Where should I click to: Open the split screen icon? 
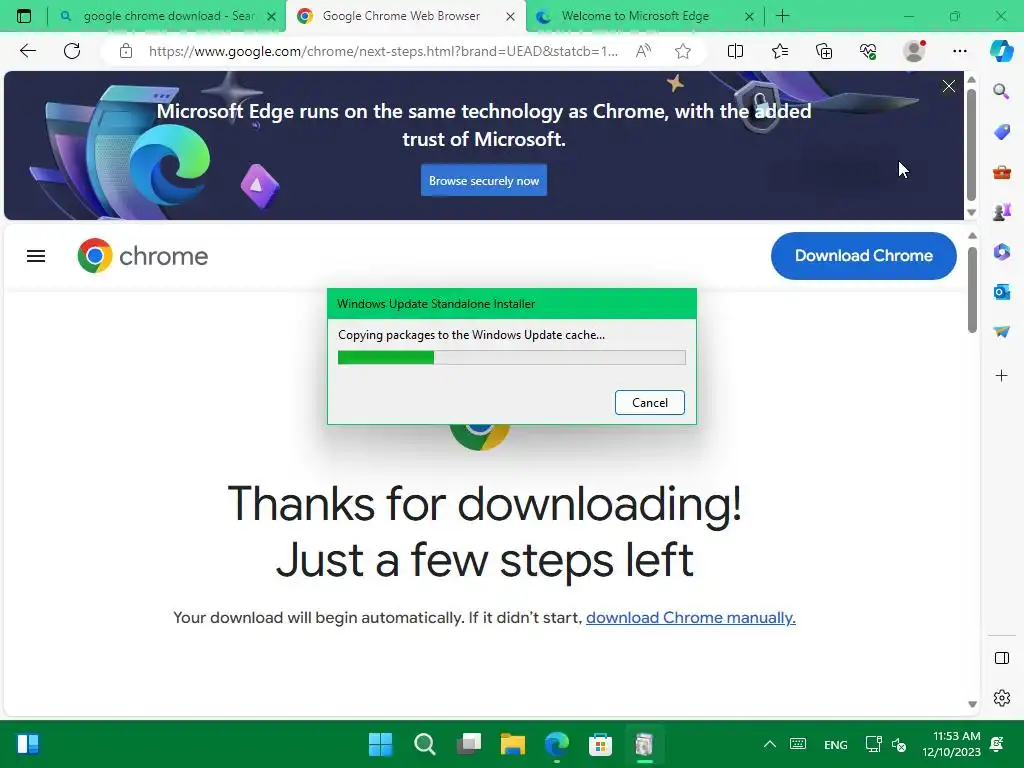(735, 51)
